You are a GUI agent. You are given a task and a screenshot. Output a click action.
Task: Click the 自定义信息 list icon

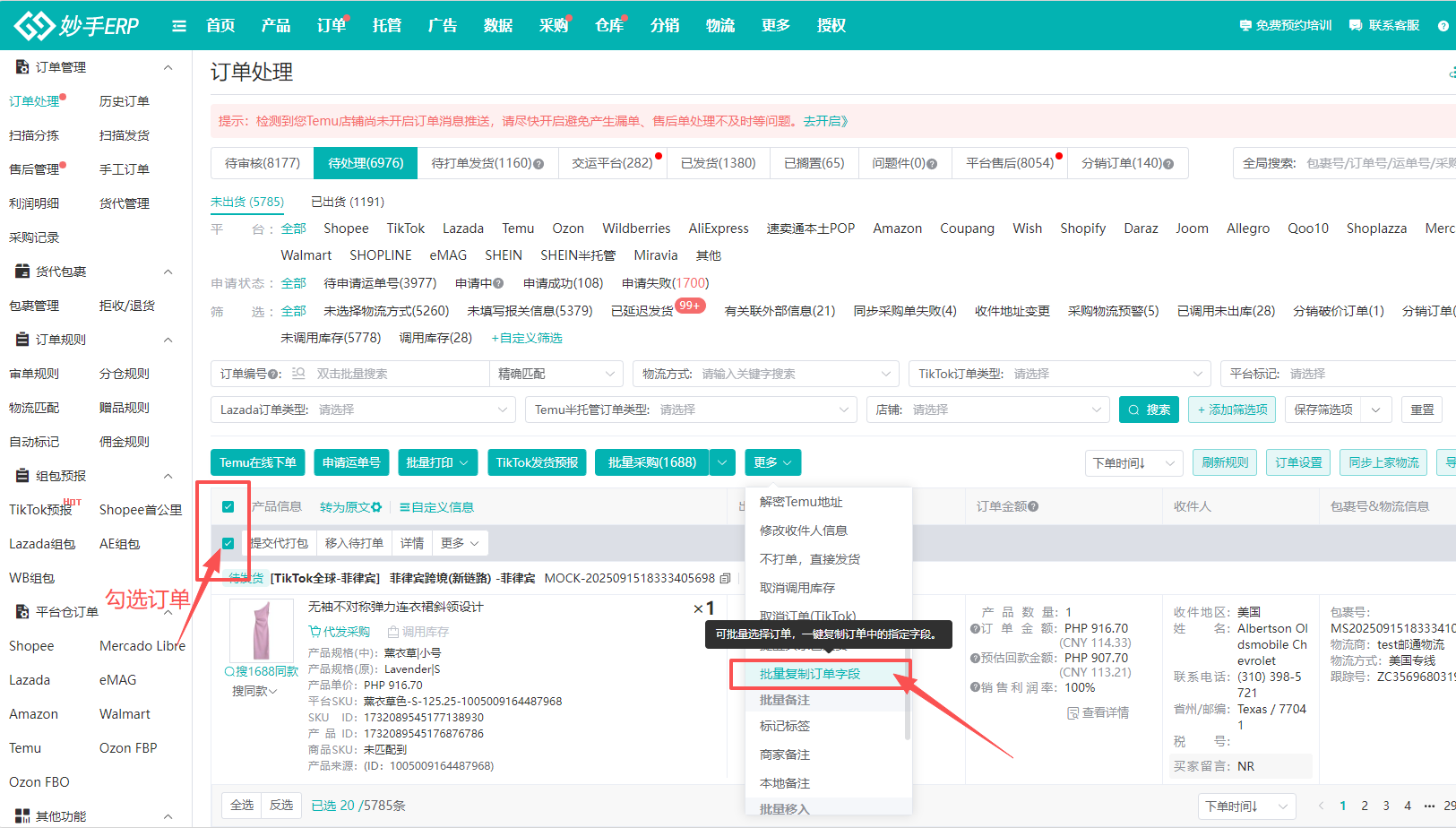coord(404,507)
